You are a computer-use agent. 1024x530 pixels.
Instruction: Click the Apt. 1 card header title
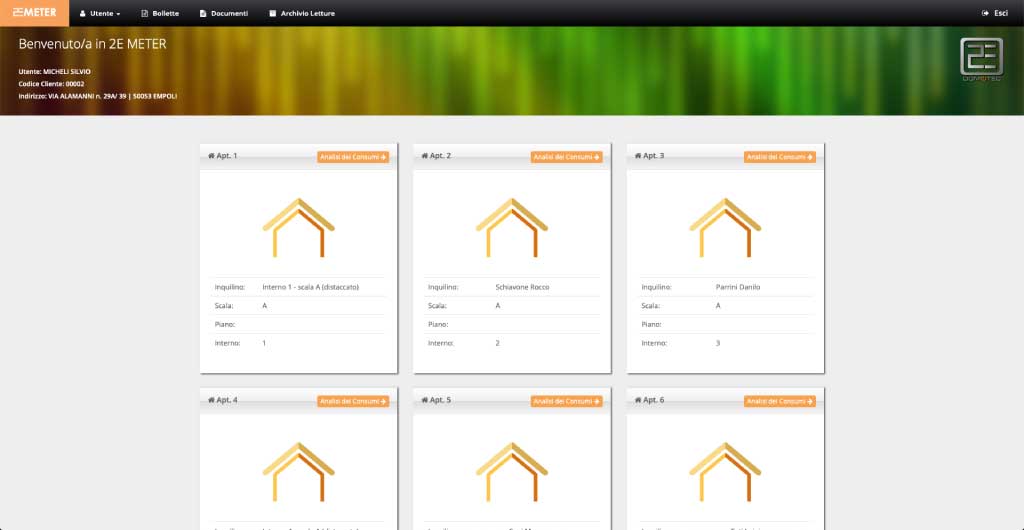223,156
